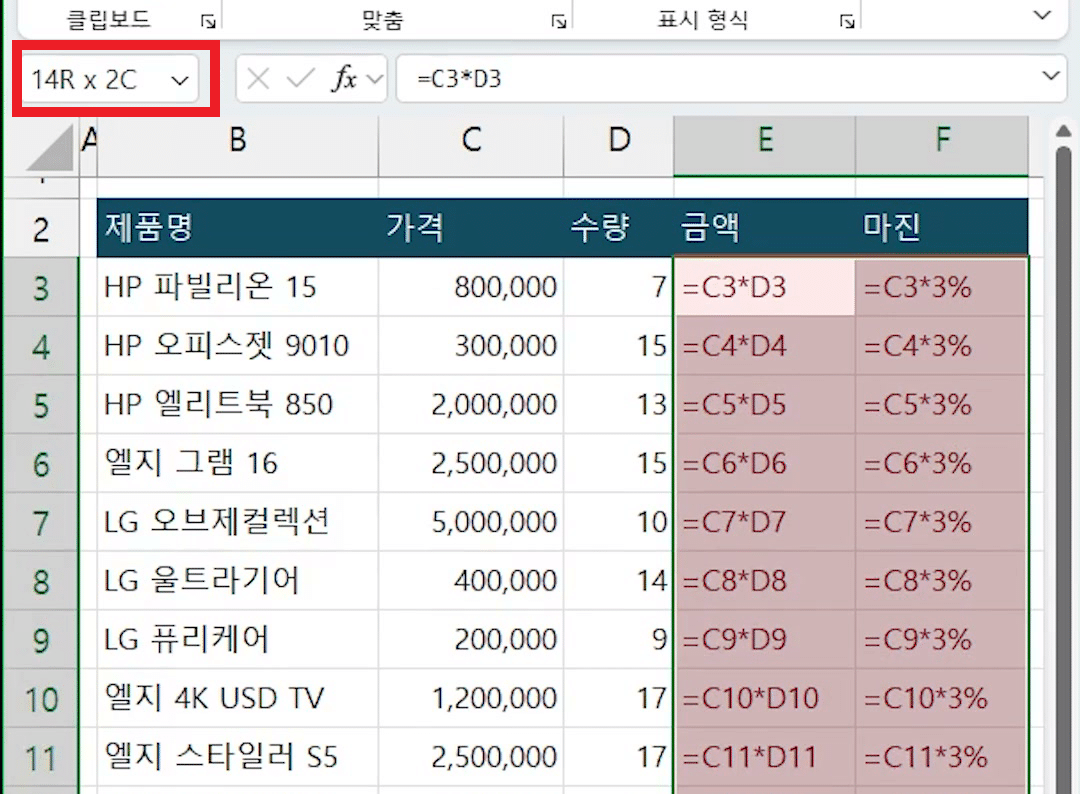
Task: Open the number format (표시 형식) dialog launcher
Action: coord(847,21)
